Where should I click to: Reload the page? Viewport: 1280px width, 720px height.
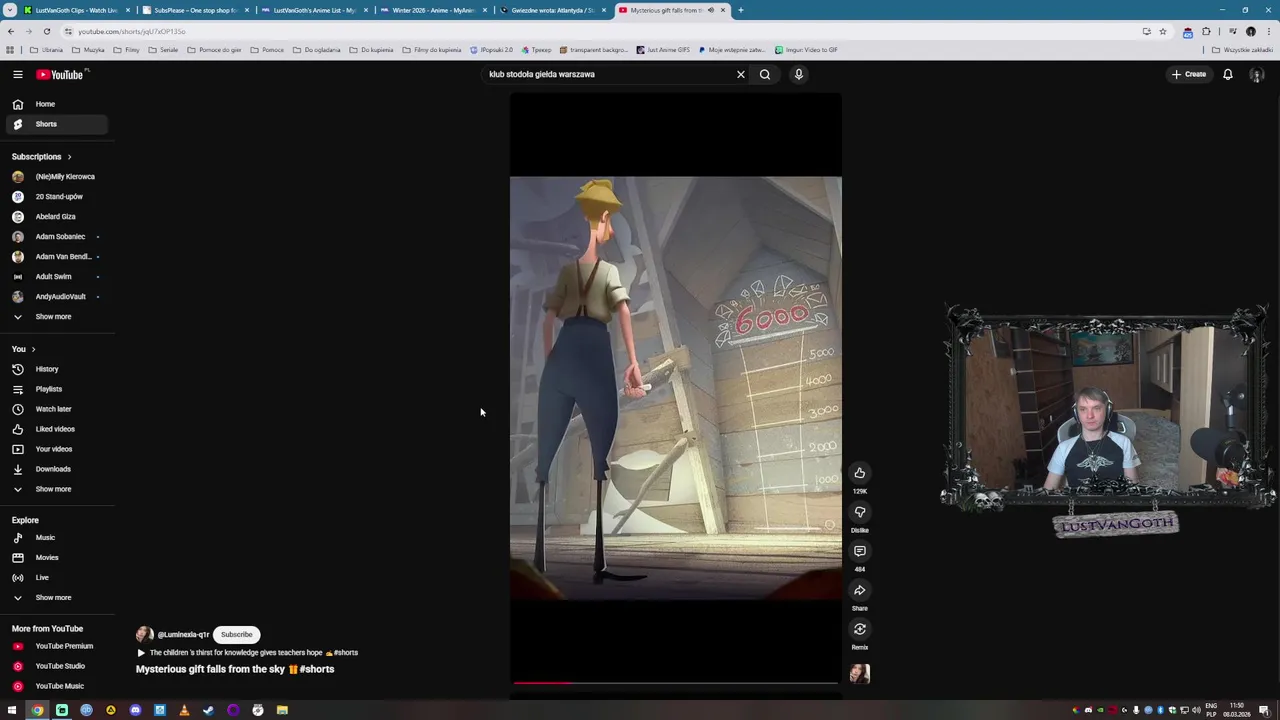click(46, 31)
